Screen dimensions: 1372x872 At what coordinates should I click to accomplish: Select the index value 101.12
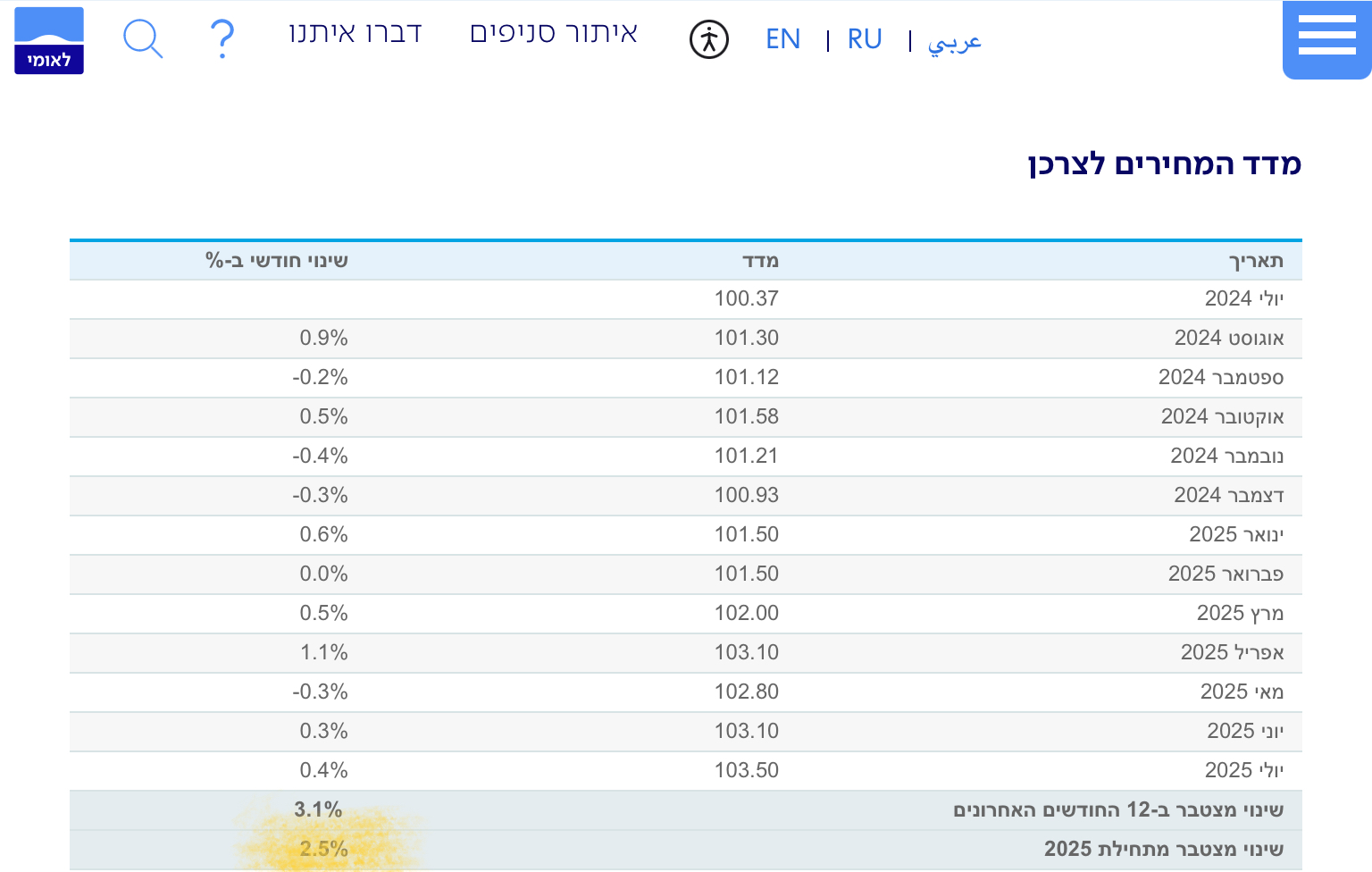(747, 377)
